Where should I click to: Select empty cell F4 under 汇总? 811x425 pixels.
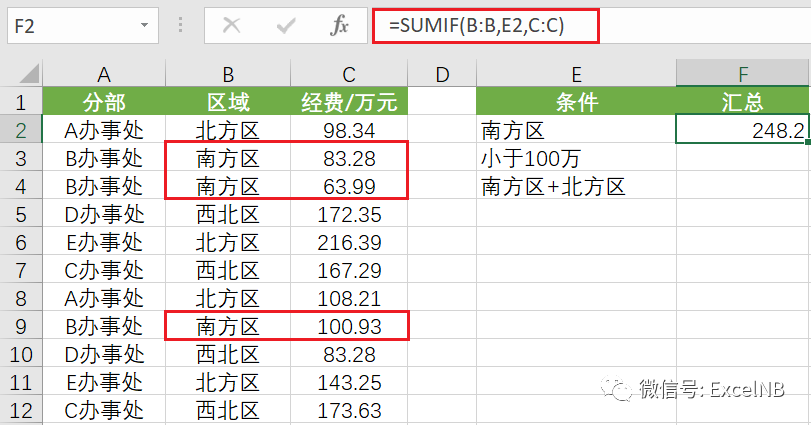click(743, 185)
